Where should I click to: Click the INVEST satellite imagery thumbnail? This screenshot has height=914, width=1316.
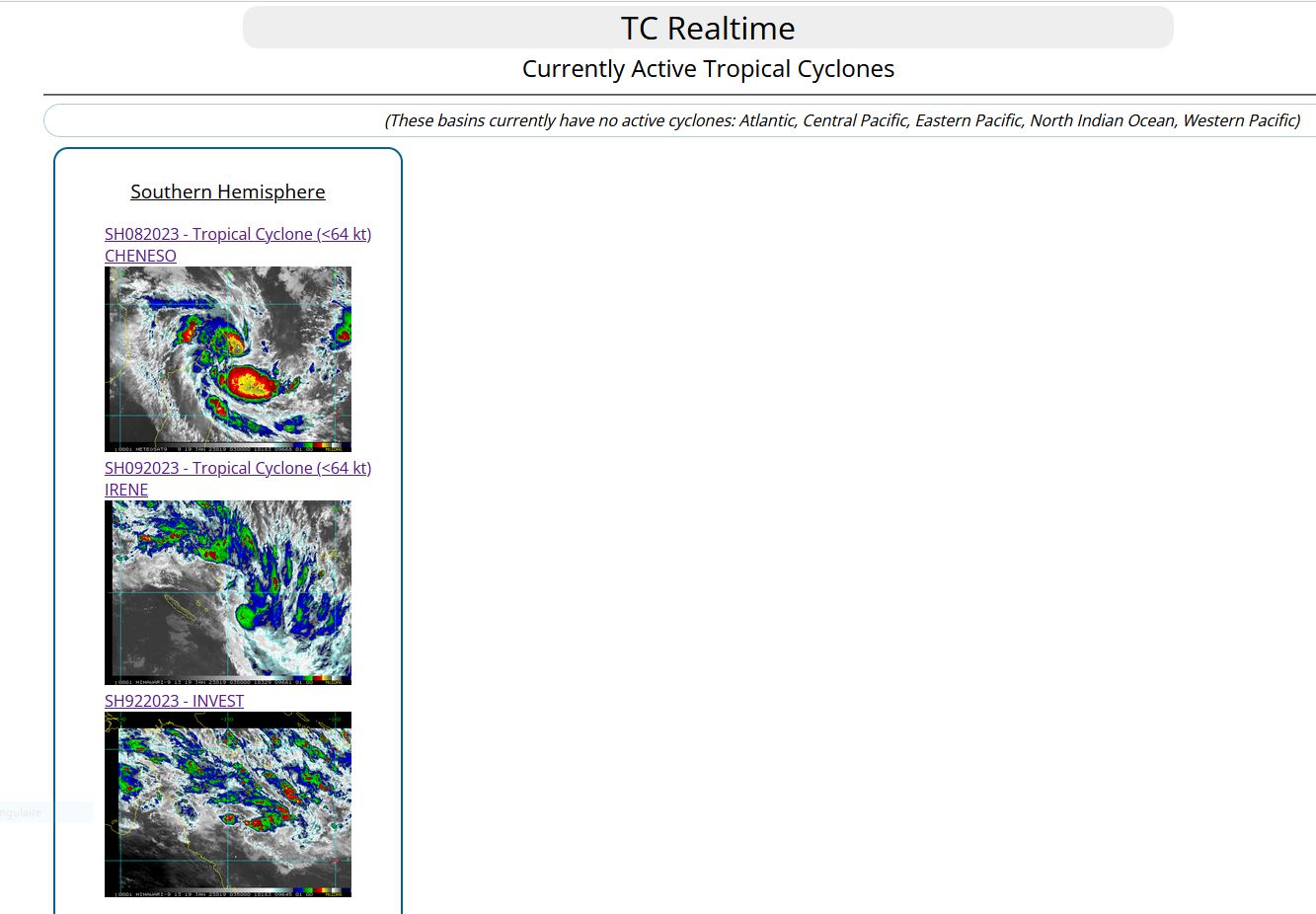(x=228, y=803)
